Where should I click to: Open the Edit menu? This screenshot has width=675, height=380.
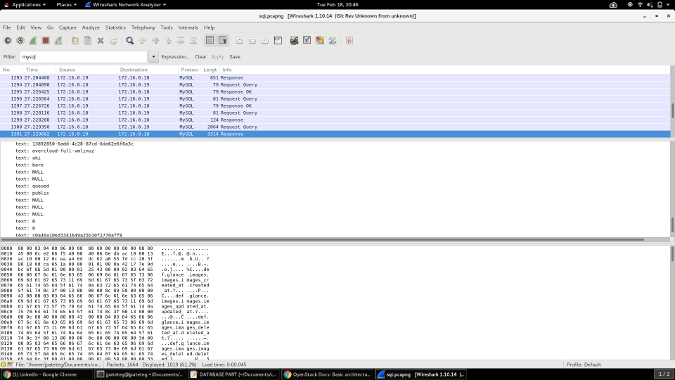coord(21,28)
